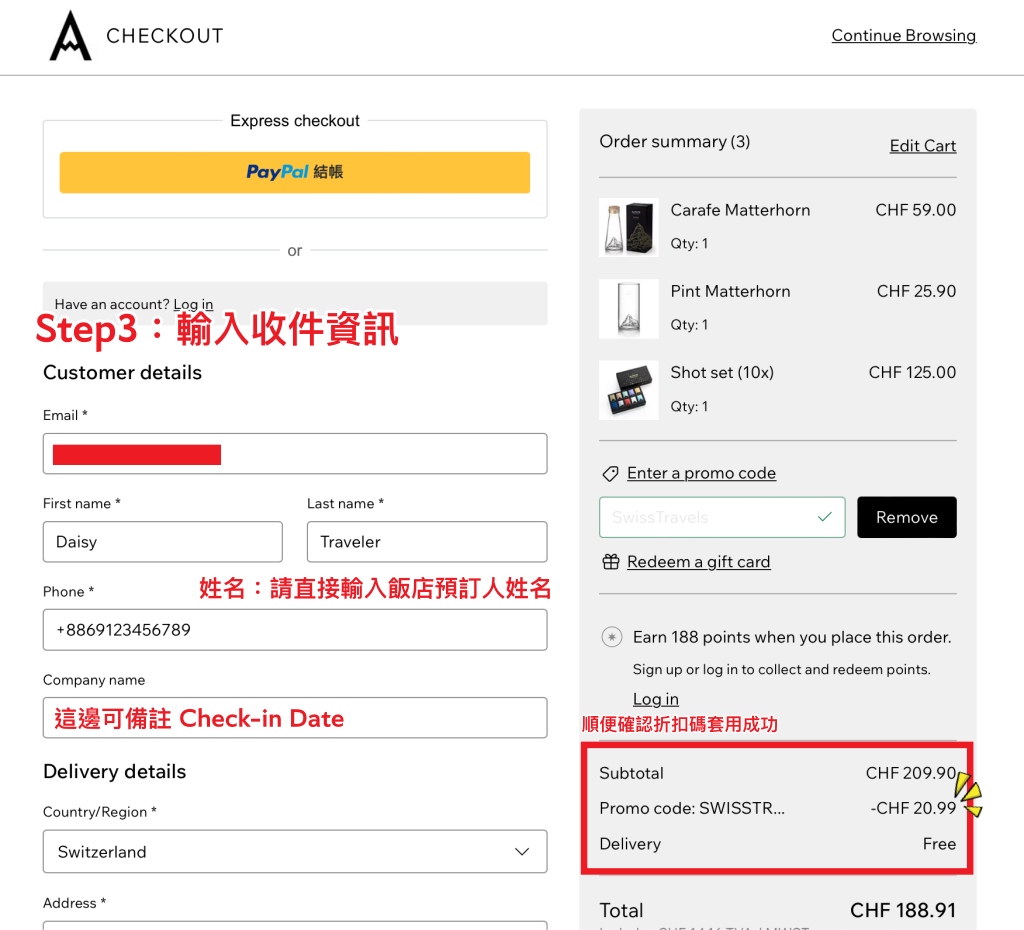Click the SwissTravels promo code field
This screenshot has height=930, width=1024.
coord(722,517)
